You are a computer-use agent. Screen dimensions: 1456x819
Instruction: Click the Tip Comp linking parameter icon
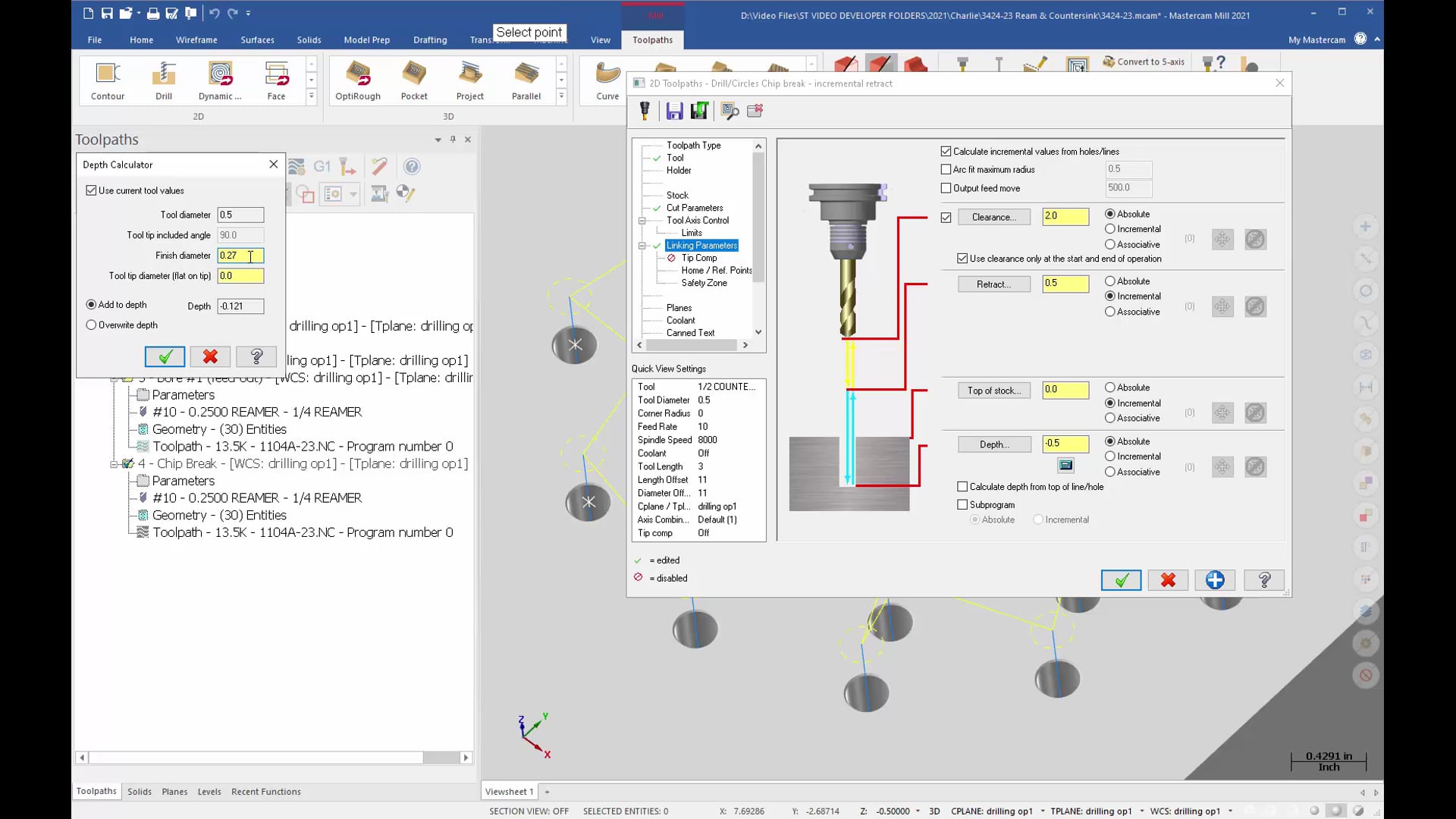point(671,257)
